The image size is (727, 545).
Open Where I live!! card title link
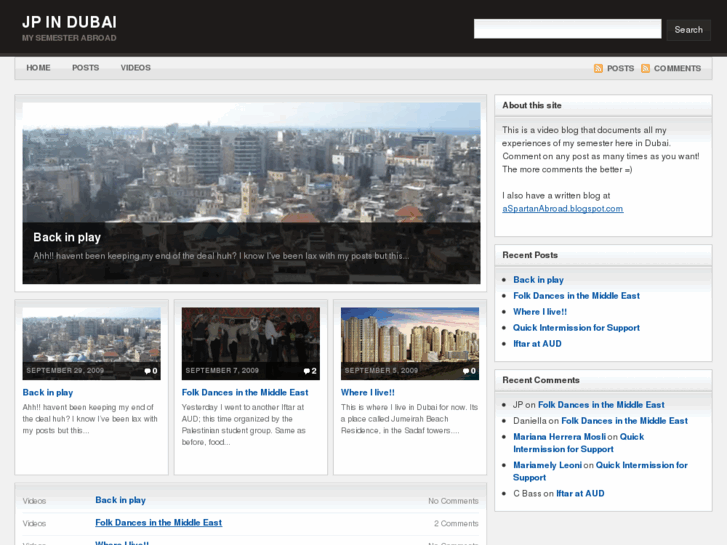(368, 392)
